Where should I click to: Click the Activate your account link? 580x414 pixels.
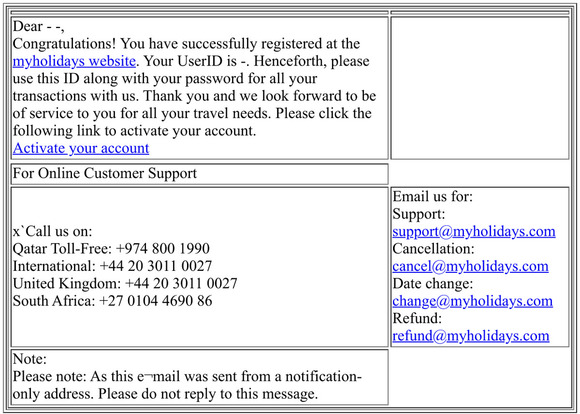[x=81, y=148]
